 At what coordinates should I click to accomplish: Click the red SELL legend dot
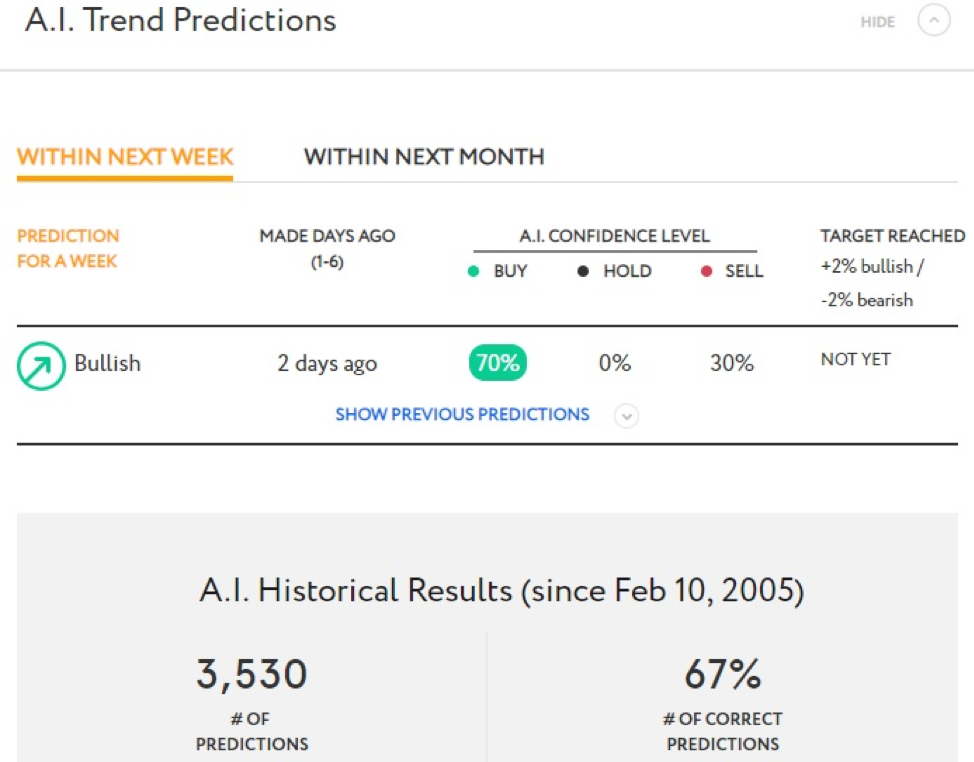coord(706,271)
